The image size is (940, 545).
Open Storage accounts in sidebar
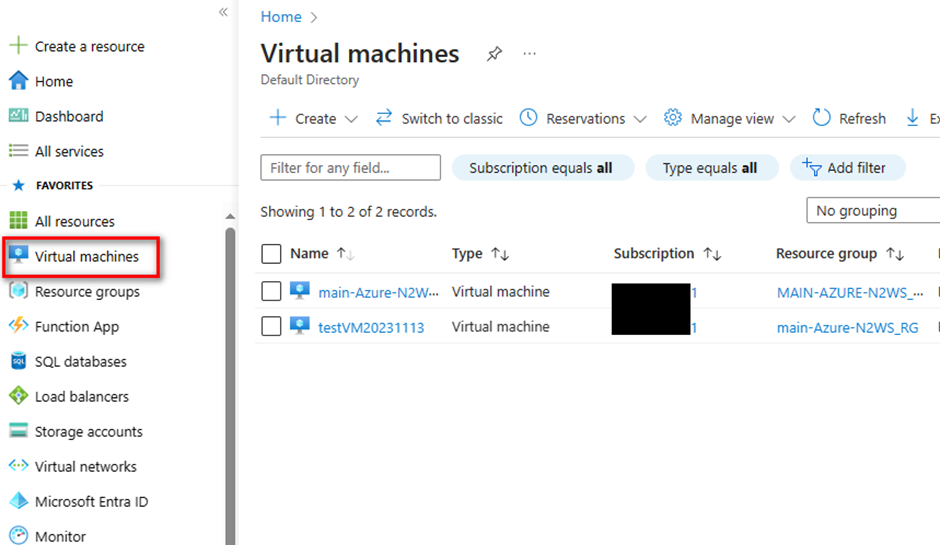point(89,432)
